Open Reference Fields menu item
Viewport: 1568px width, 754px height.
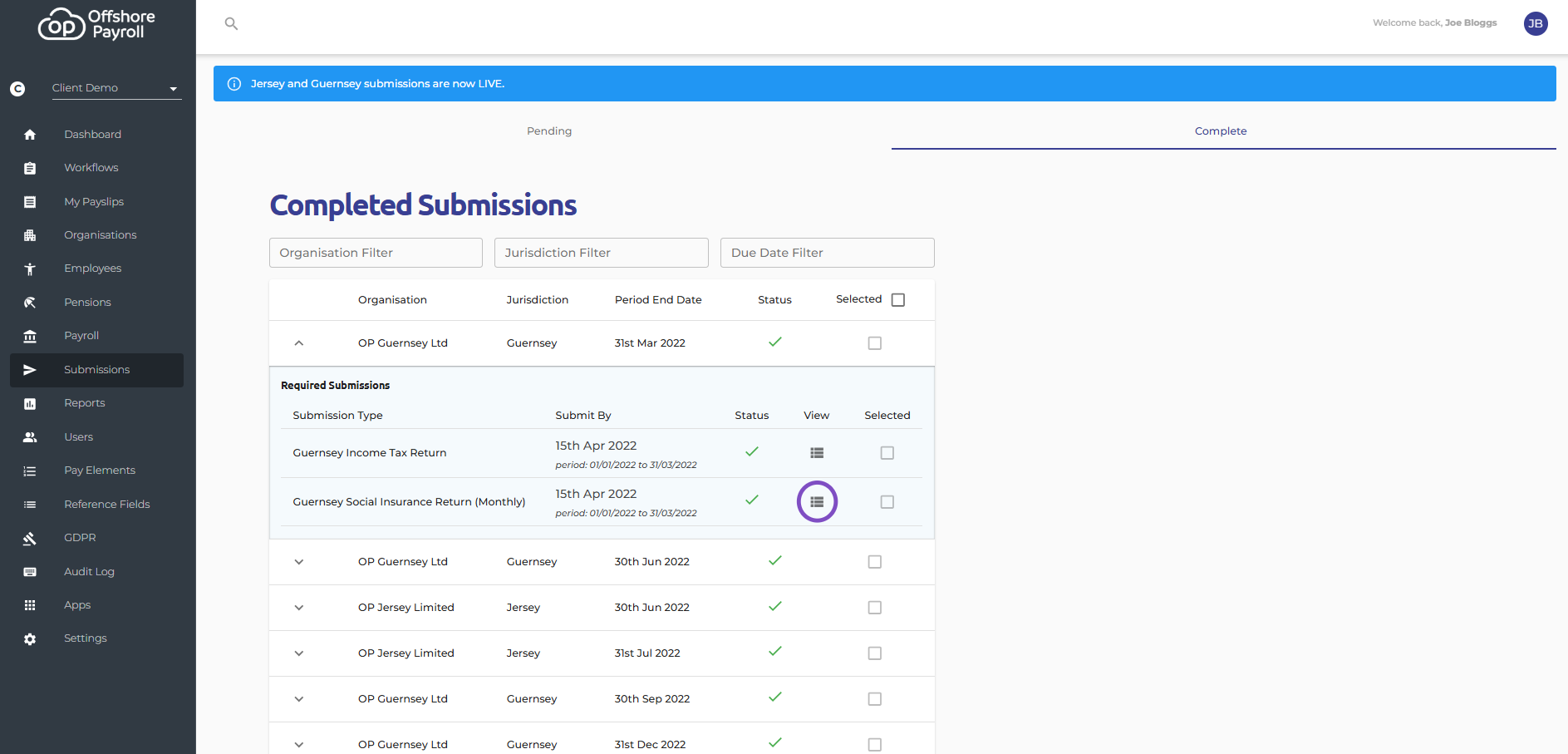96,505
